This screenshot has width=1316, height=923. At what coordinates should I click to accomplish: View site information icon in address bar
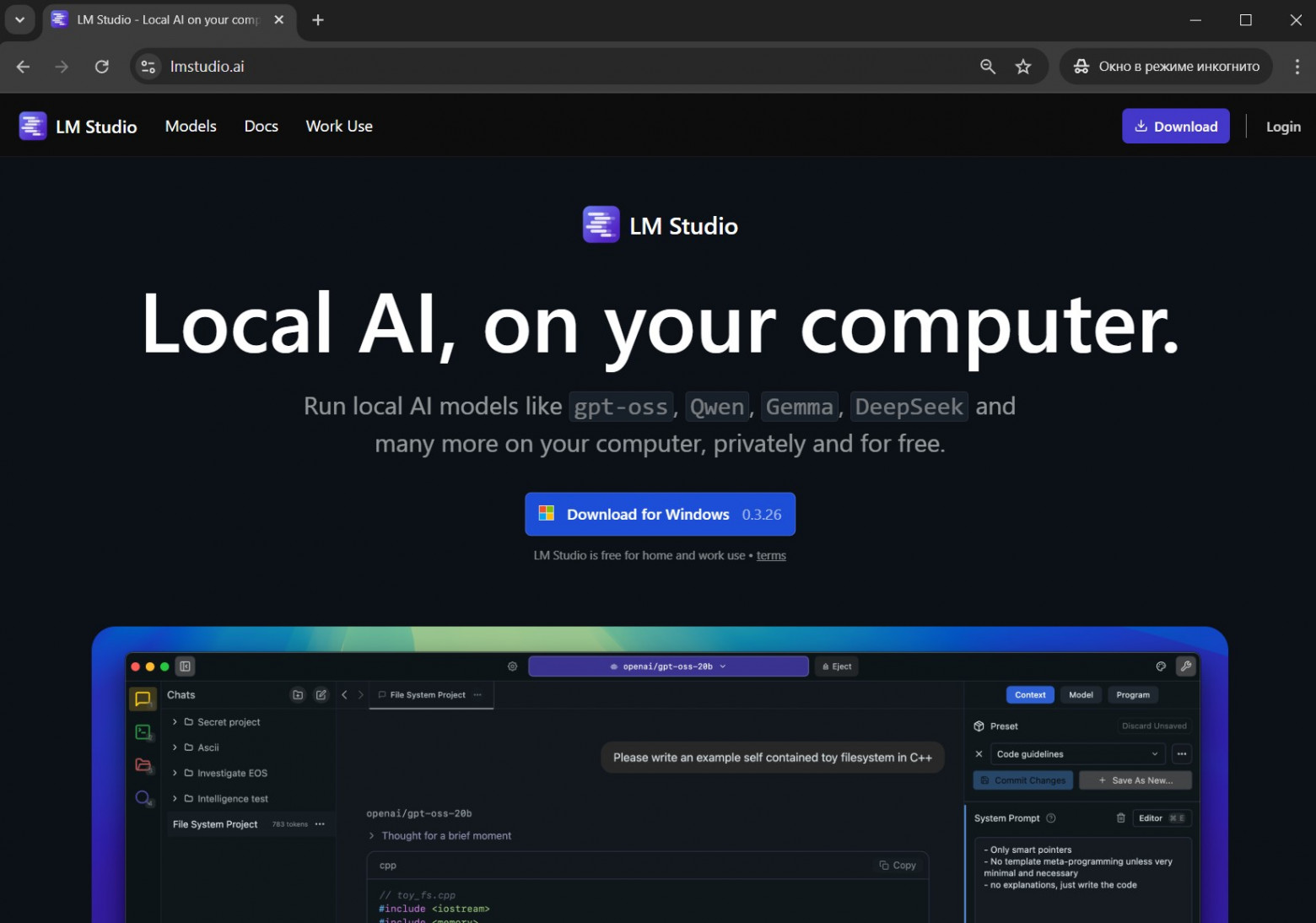point(148,67)
